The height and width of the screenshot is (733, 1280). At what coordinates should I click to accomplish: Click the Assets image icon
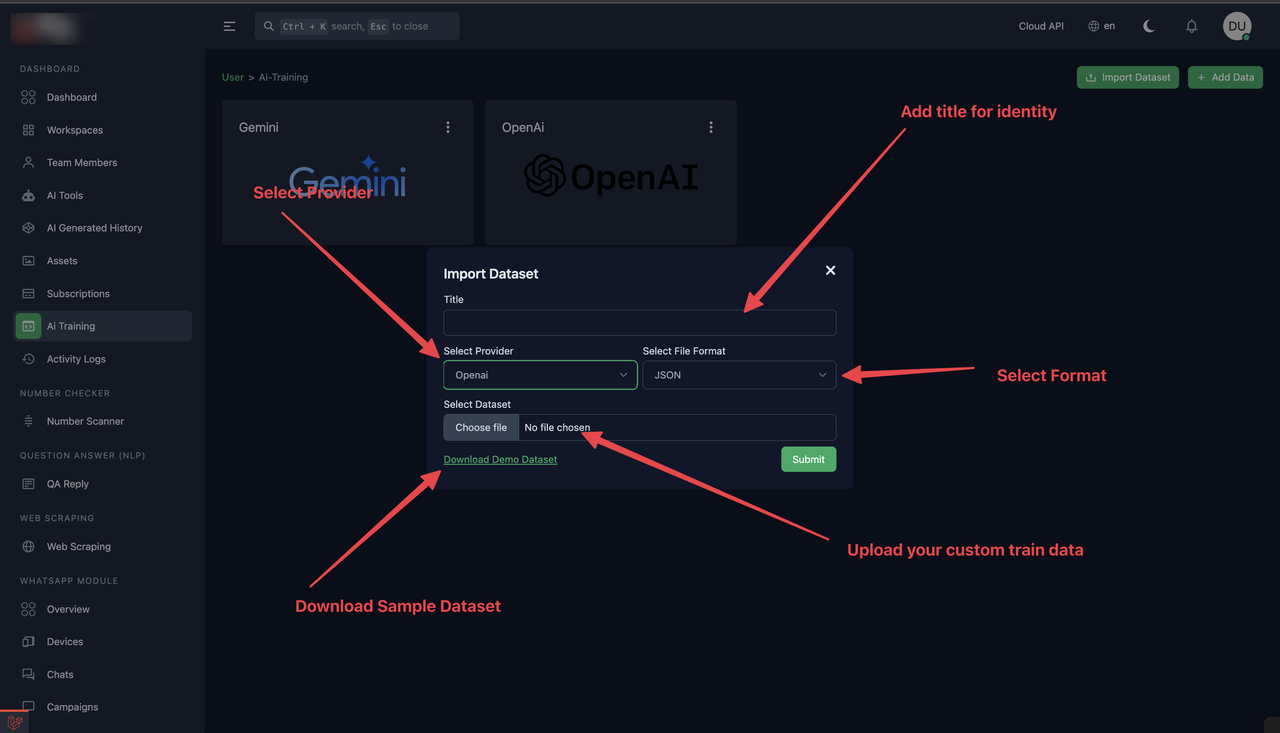point(28,261)
